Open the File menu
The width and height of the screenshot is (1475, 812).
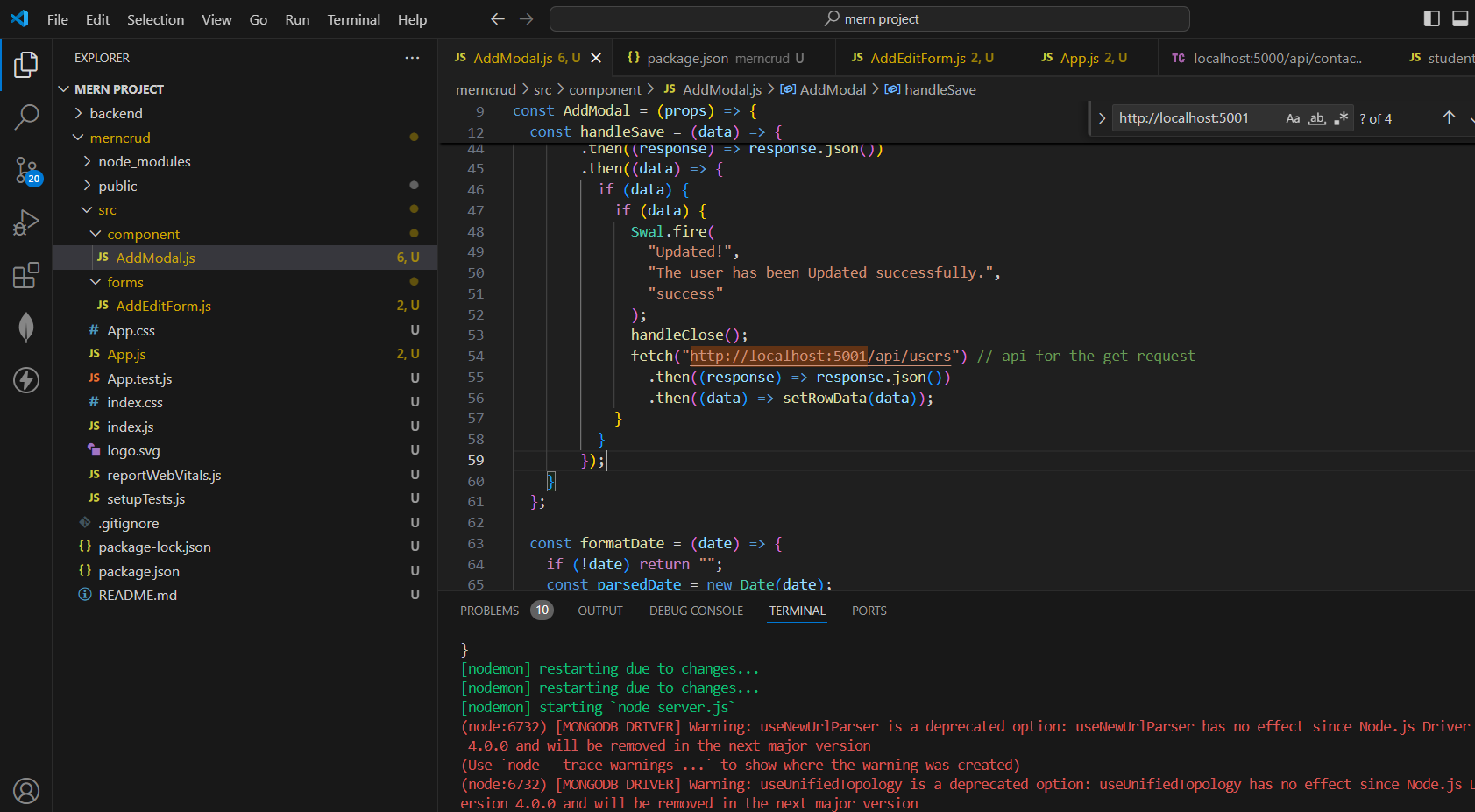click(58, 19)
